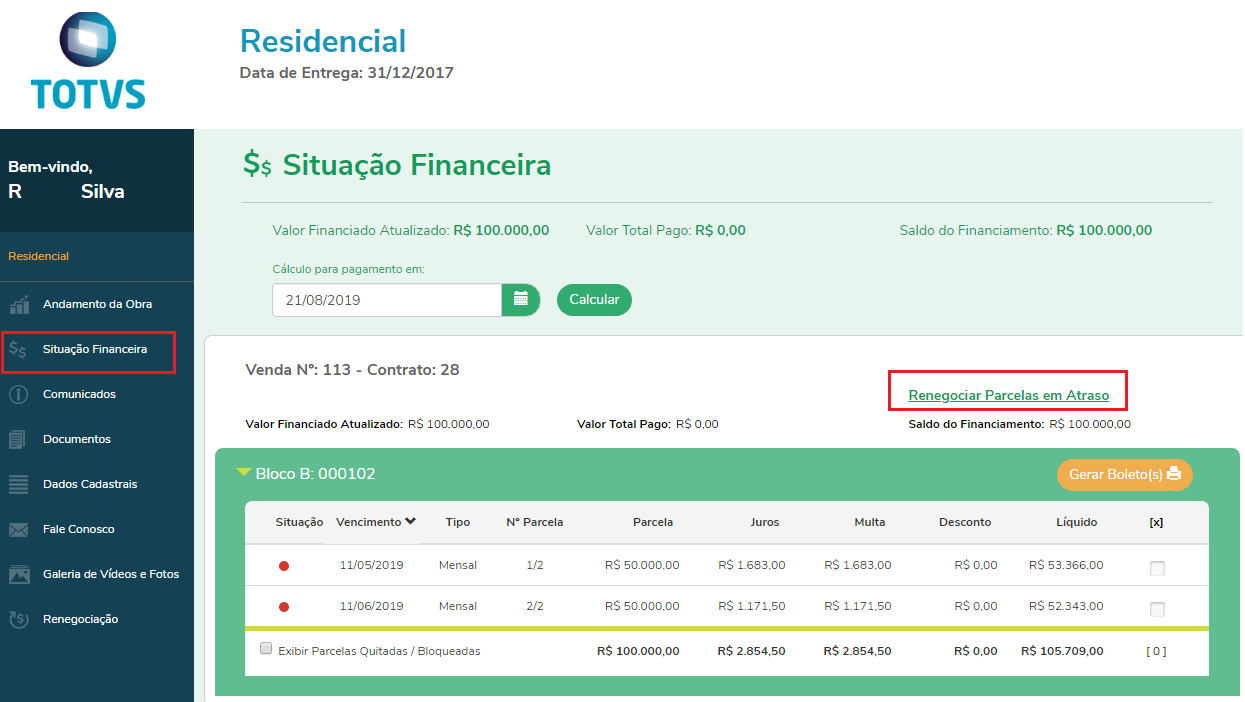Click the Residencial page title
1245x702 pixels.
[323, 41]
